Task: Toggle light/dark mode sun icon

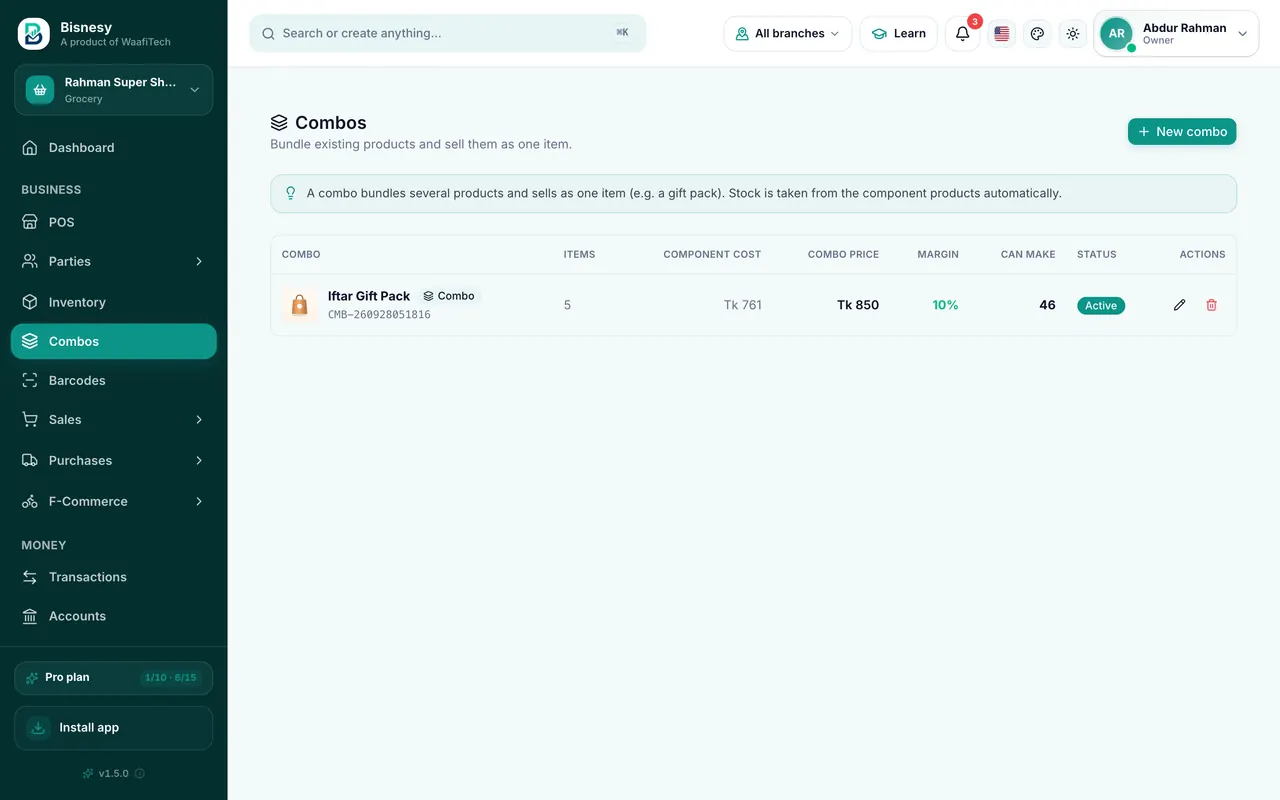Action: point(1073,34)
